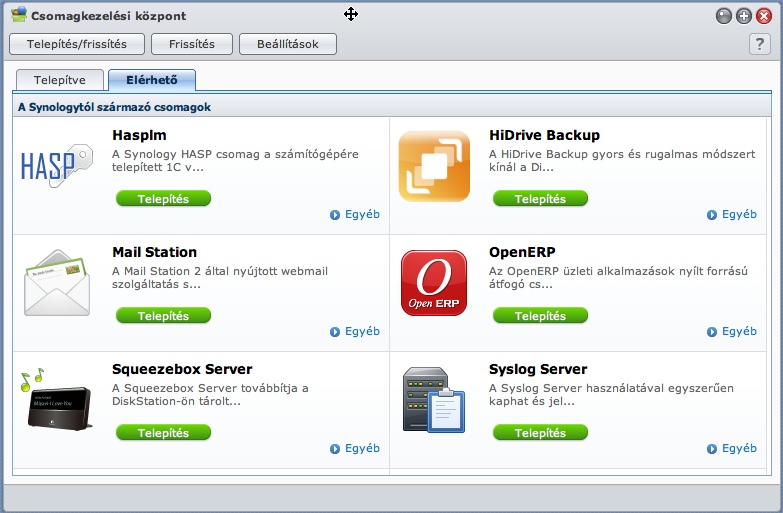Install Squeezebox Server via Telepítés button
This screenshot has height=513, width=783.
163,432
